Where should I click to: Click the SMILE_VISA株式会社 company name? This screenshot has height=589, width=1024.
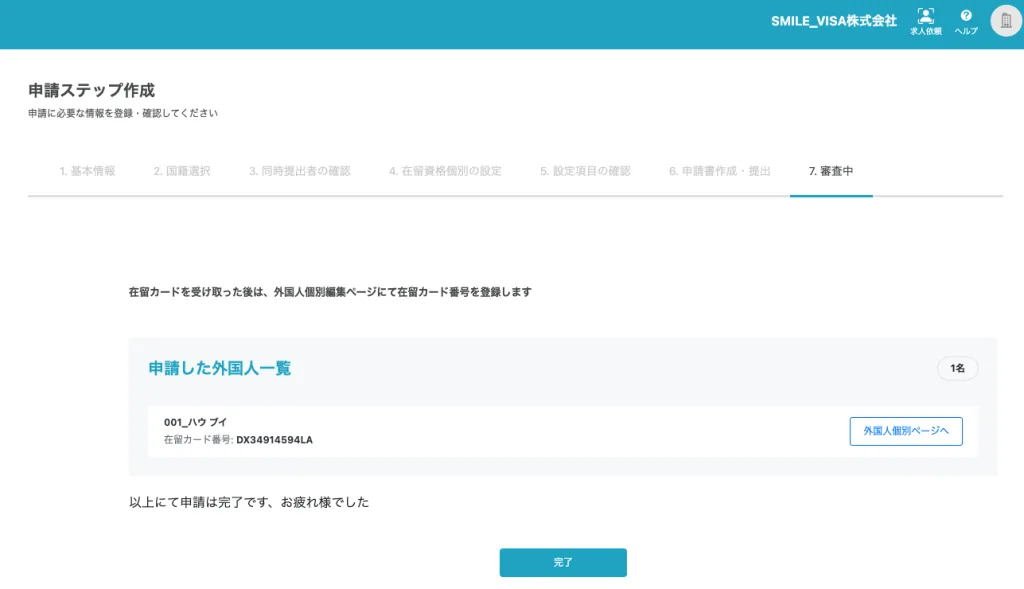833,21
